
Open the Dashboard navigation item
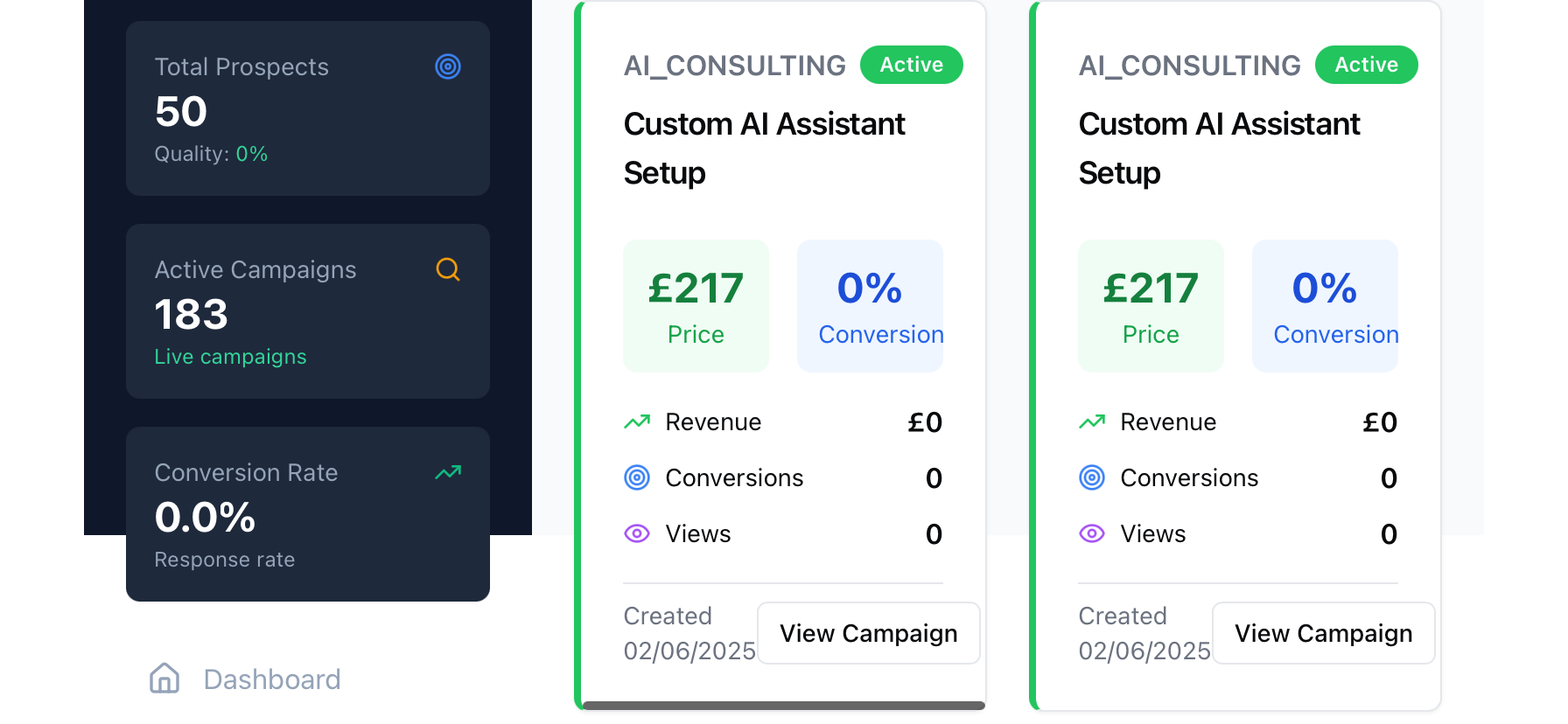click(271, 679)
